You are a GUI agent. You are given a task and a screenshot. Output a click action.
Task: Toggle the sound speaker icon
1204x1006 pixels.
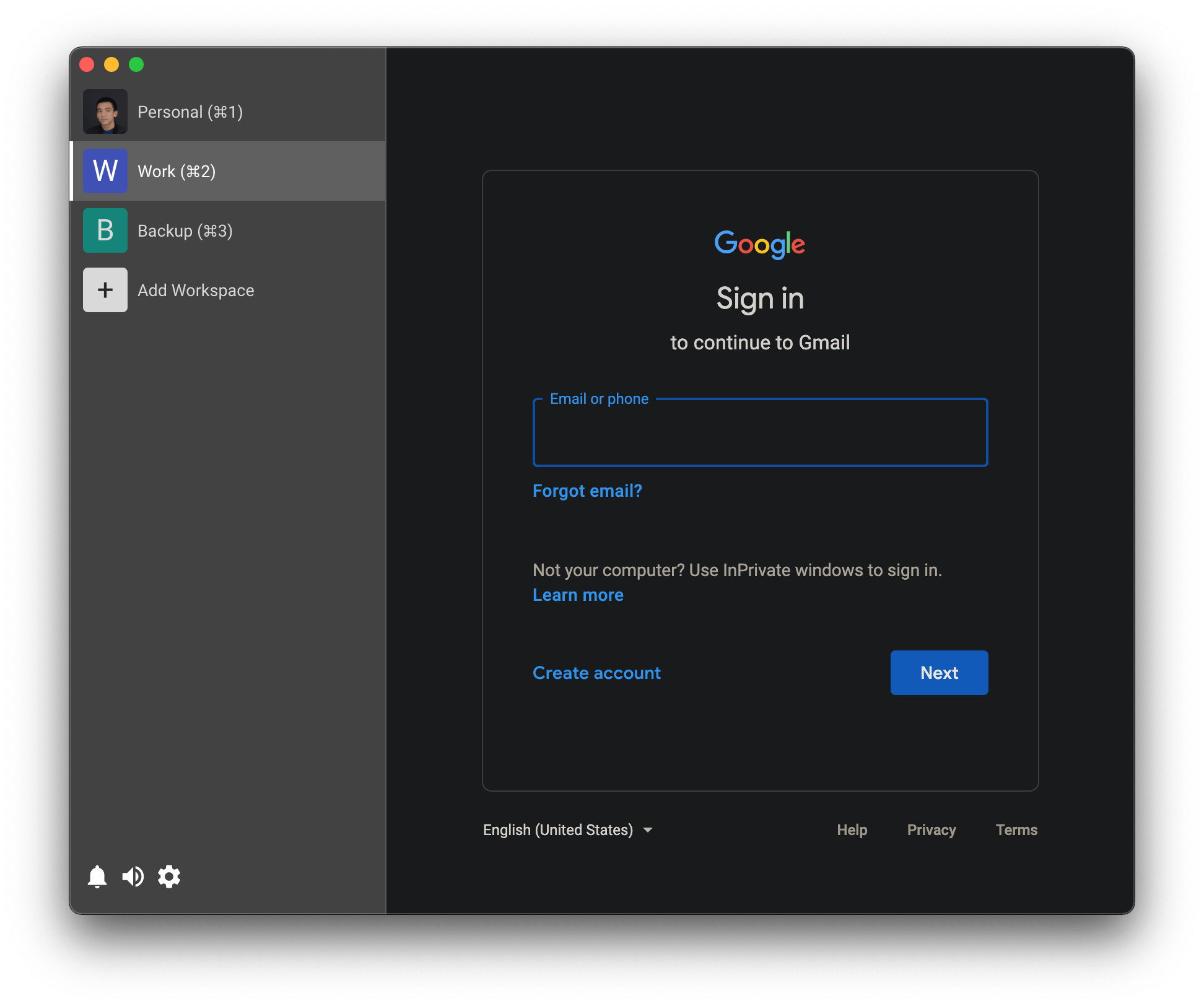click(x=133, y=877)
